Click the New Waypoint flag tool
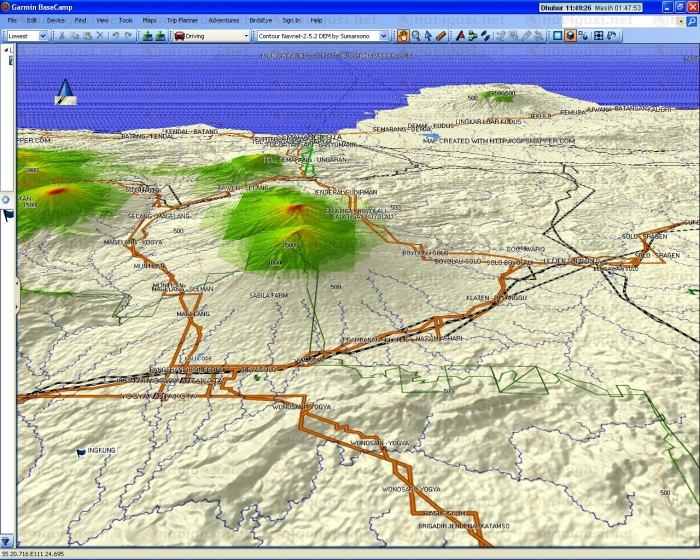The width and height of the screenshot is (700, 560). click(x=460, y=35)
